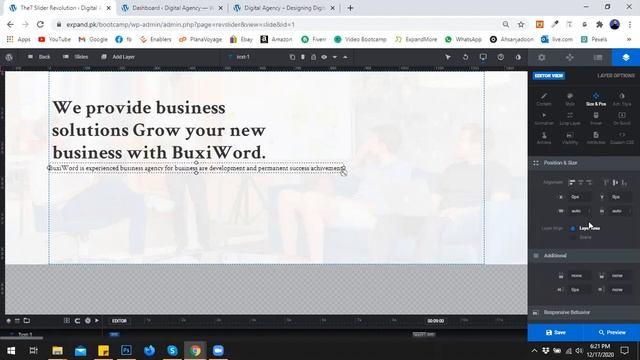This screenshot has height=360, width=640.
Task: Collapse the Additional section
Action: click(584, 256)
